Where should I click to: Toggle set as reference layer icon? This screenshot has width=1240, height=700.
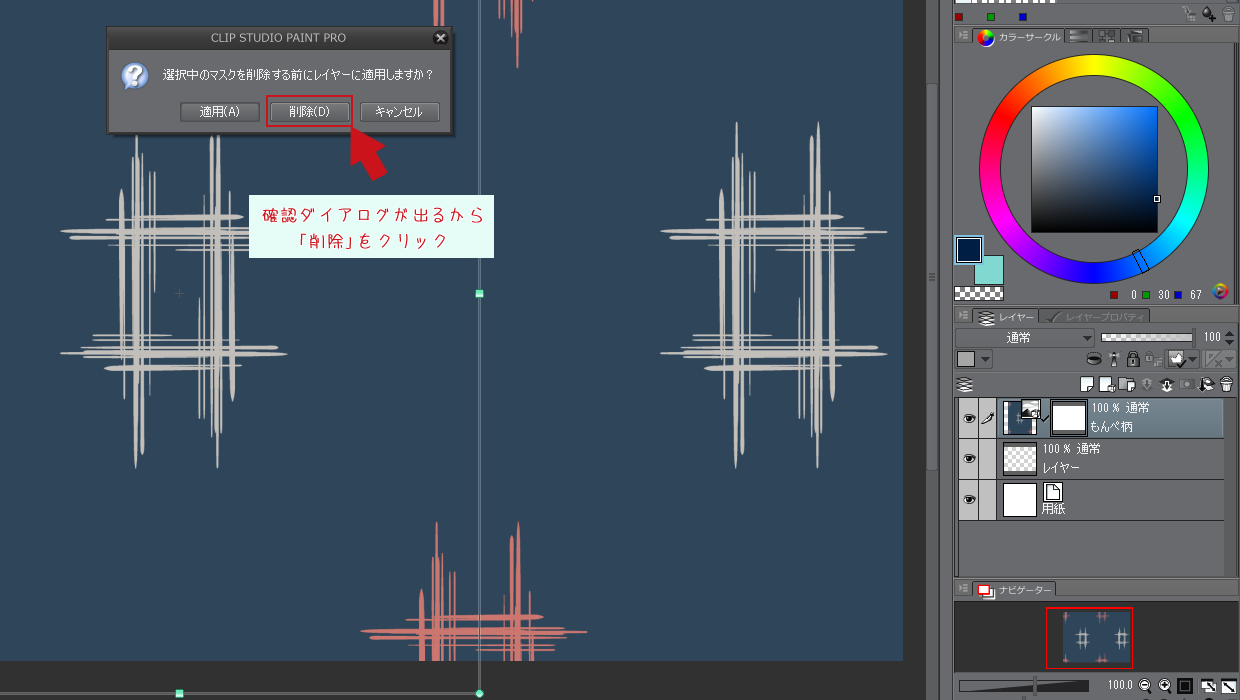tap(1114, 359)
